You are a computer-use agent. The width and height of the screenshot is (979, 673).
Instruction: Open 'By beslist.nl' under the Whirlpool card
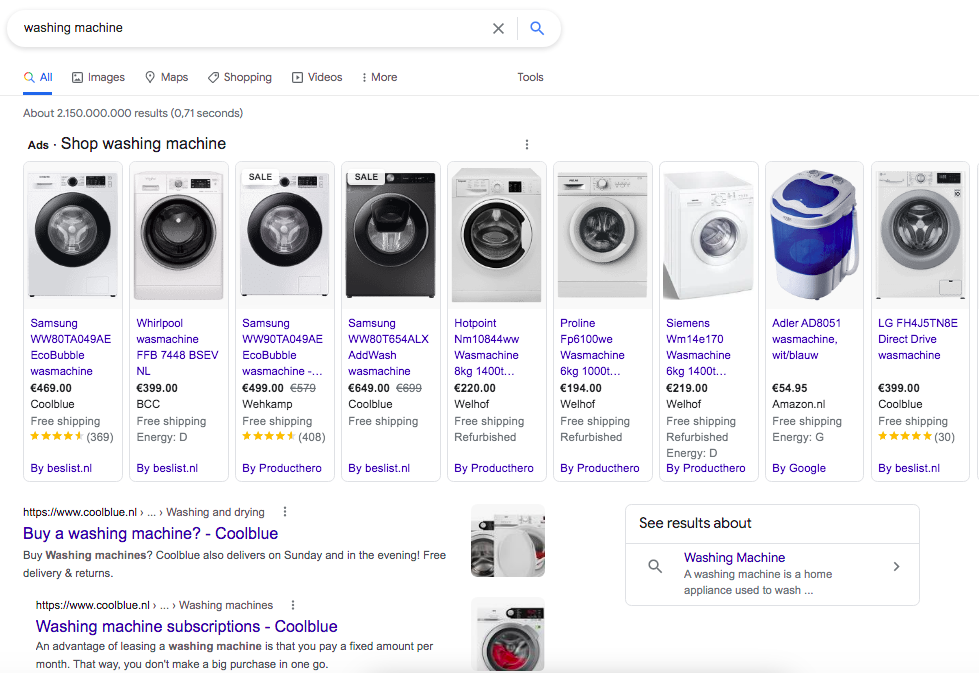167,468
